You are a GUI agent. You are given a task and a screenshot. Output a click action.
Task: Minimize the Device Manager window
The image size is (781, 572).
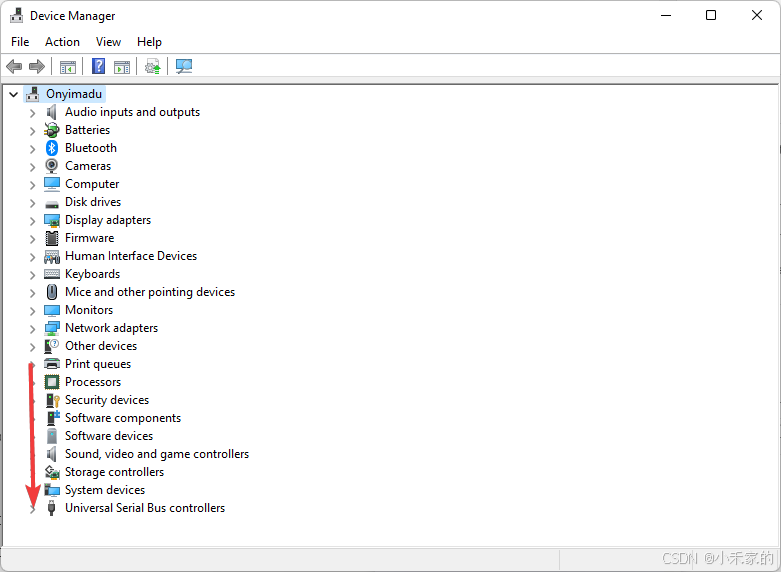pos(666,15)
